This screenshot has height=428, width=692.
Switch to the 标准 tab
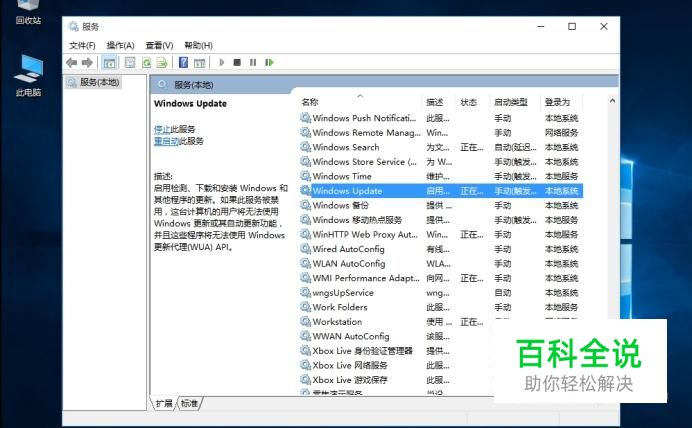pos(190,403)
